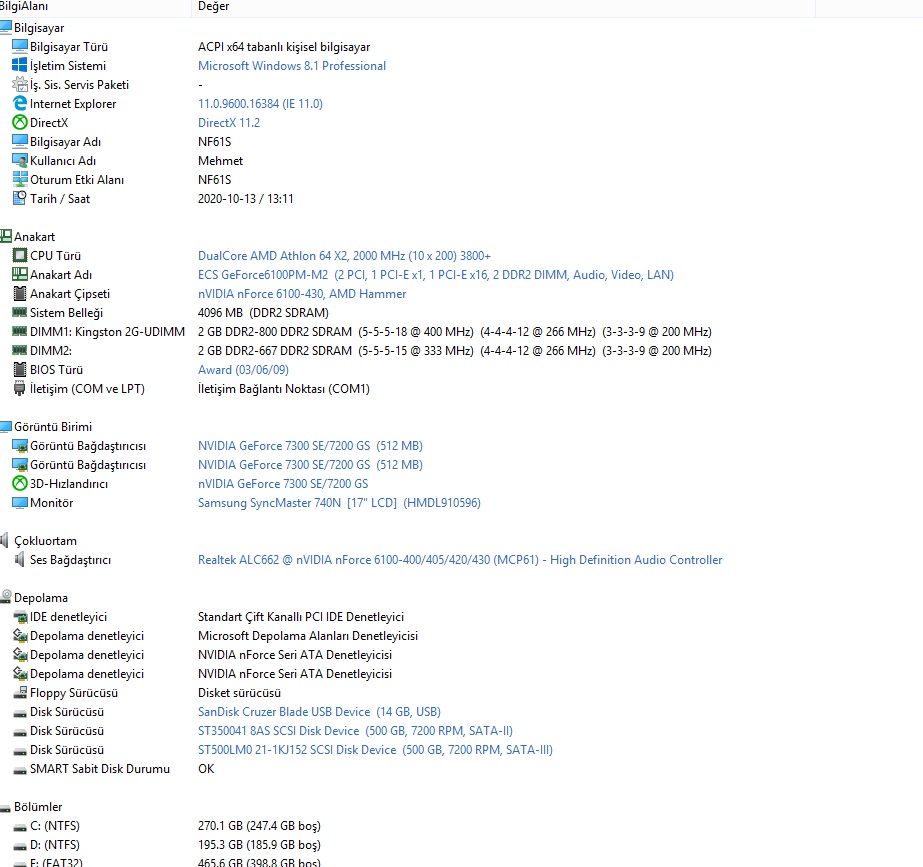Click the SMART Sabit Disk Durumu icon
This screenshot has height=867, width=923.
click(x=20, y=769)
